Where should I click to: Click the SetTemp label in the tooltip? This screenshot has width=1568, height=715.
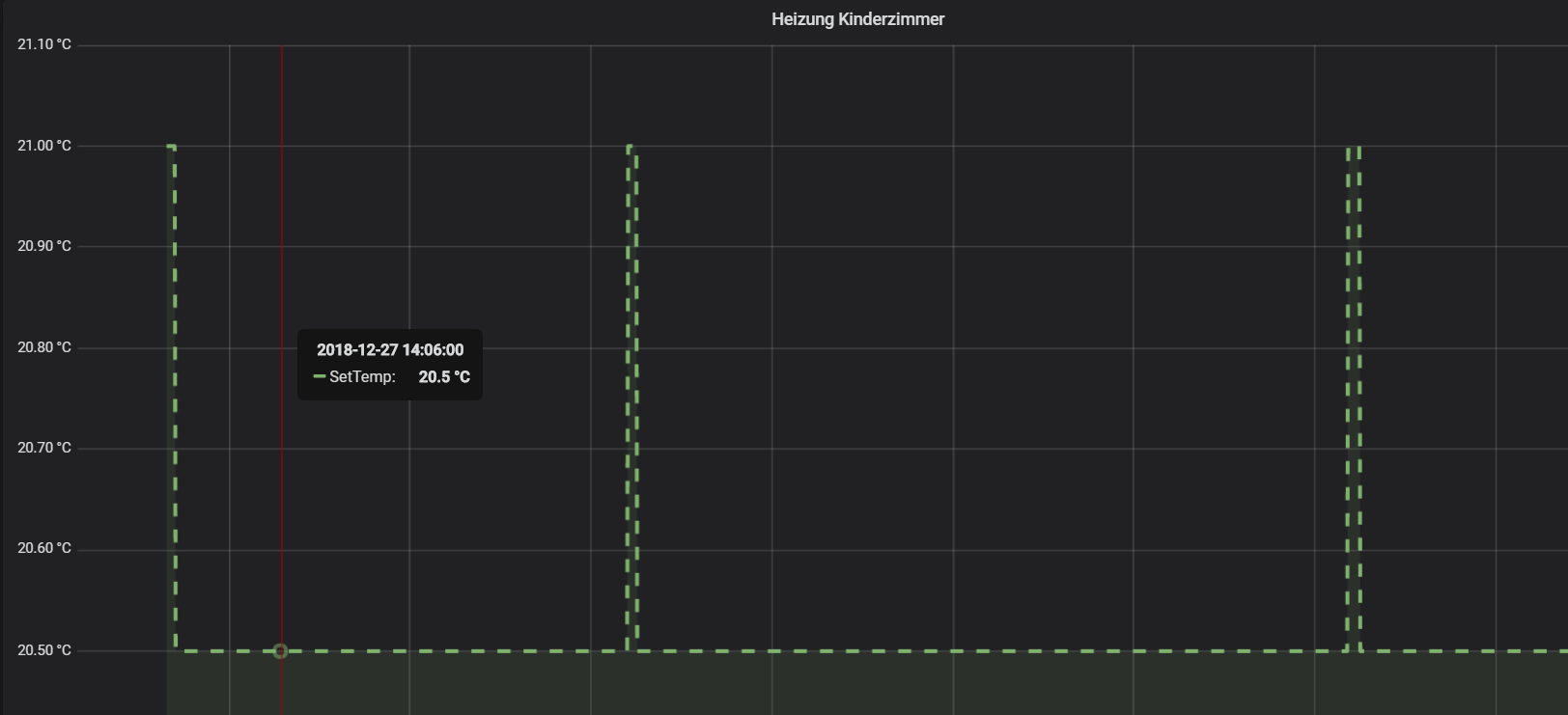362,377
